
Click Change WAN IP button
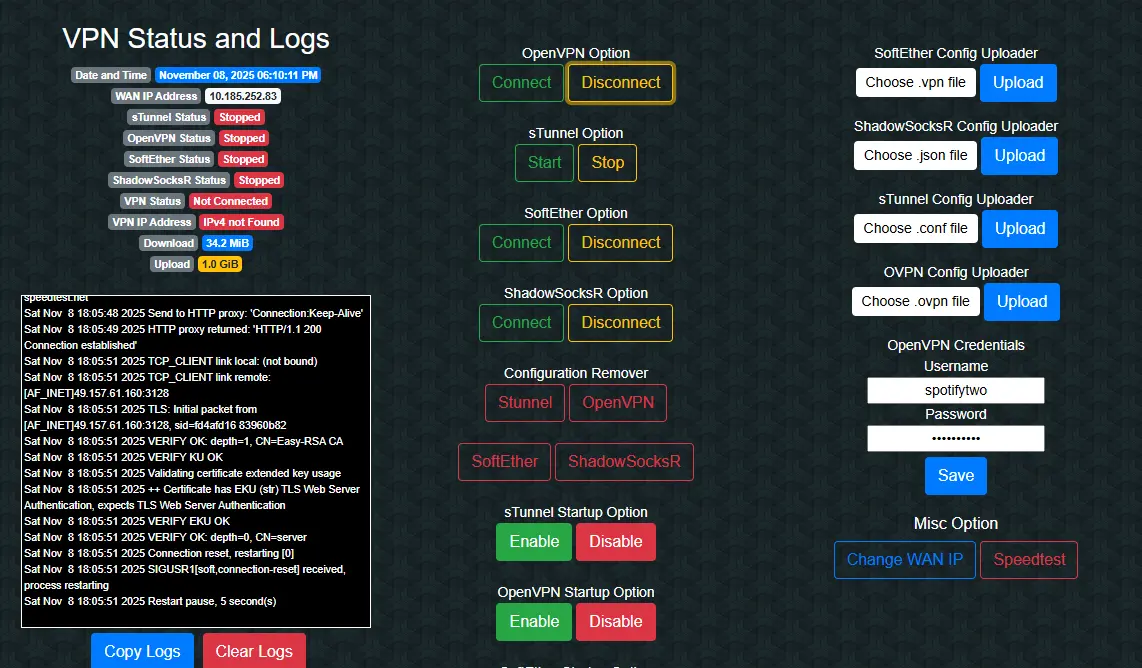tap(905, 559)
